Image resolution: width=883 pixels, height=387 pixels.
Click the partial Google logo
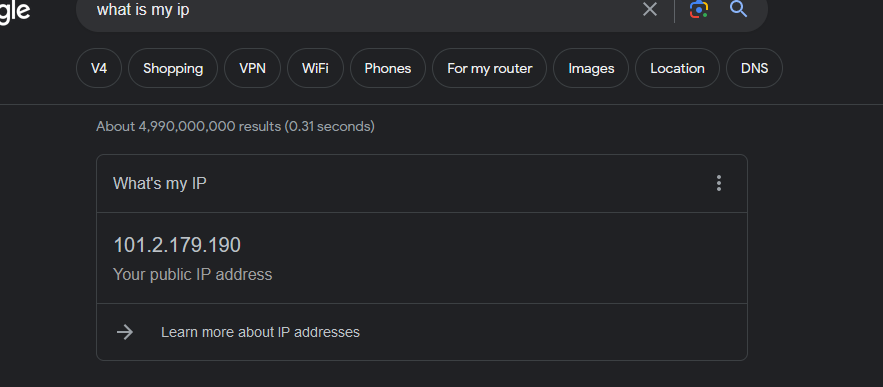point(15,11)
